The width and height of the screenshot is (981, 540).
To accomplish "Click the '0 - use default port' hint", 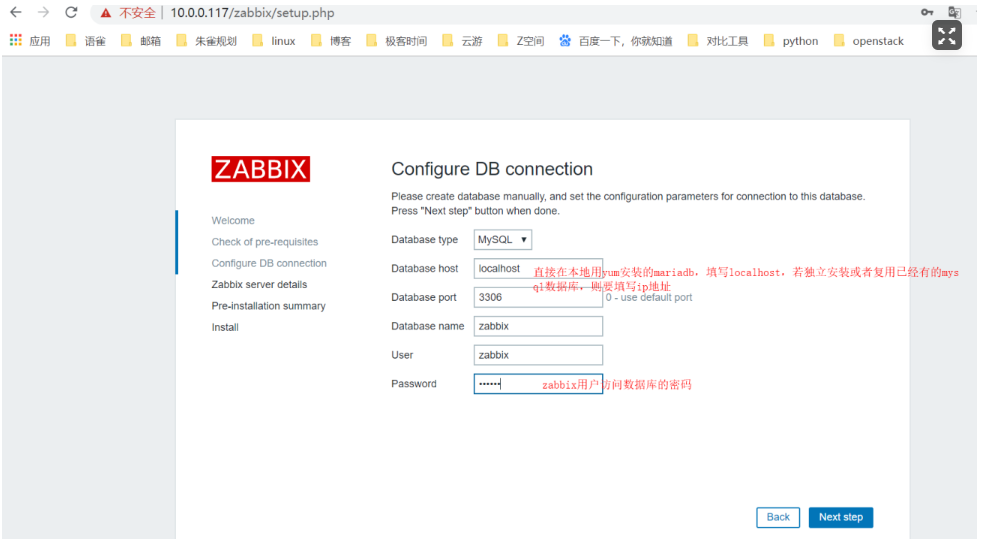I will (x=649, y=298).
